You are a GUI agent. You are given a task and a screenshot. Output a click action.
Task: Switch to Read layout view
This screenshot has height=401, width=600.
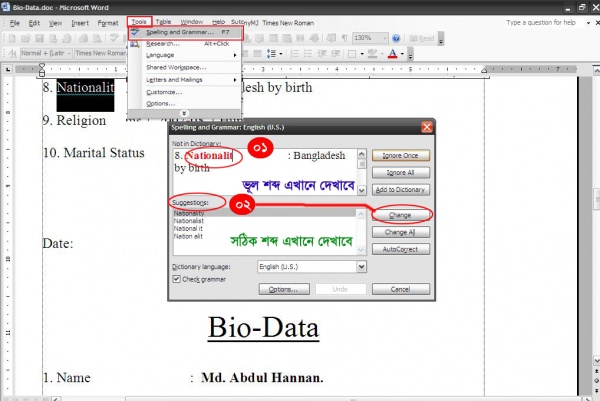point(422,39)
